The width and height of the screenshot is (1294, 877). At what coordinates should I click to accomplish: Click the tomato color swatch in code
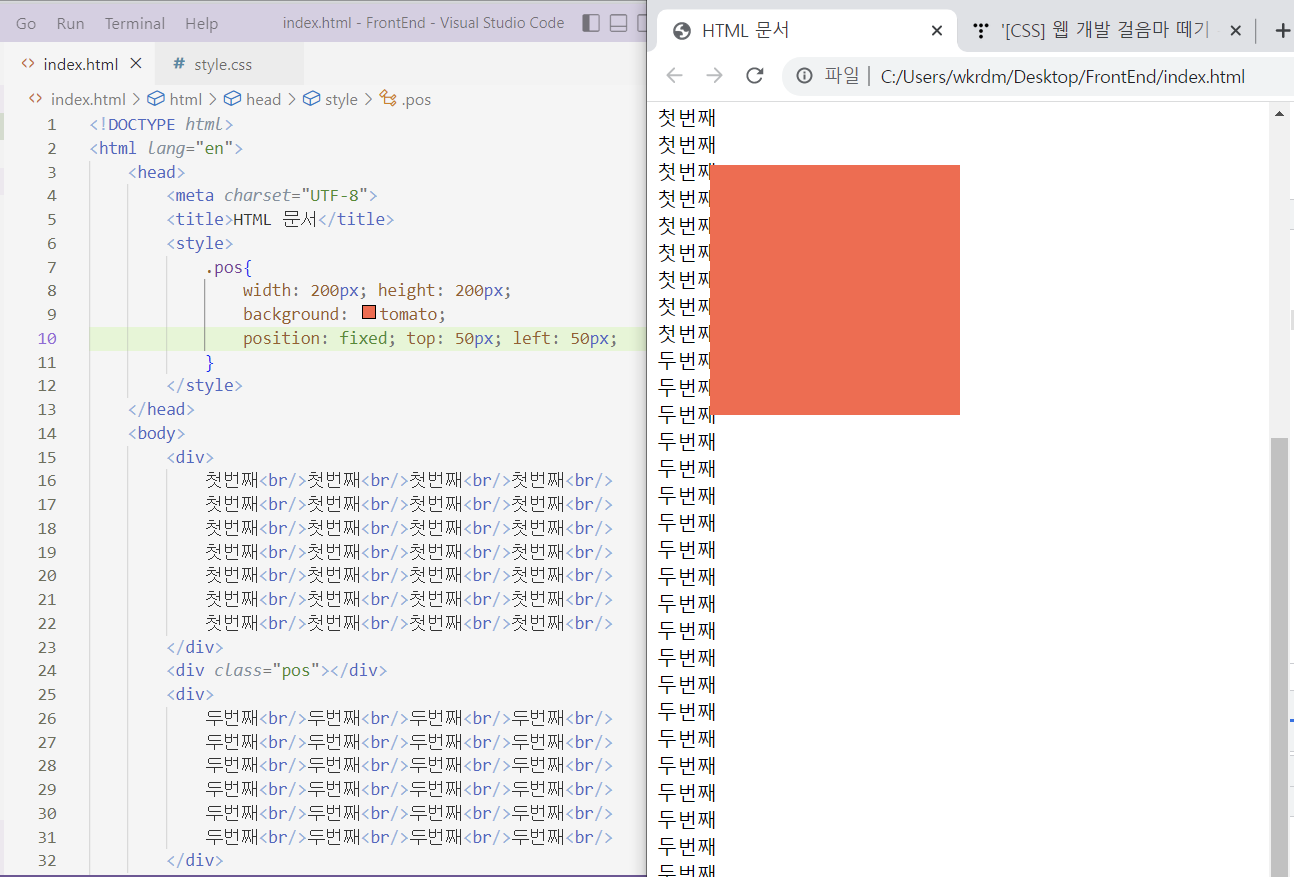[x=369, y=313]
